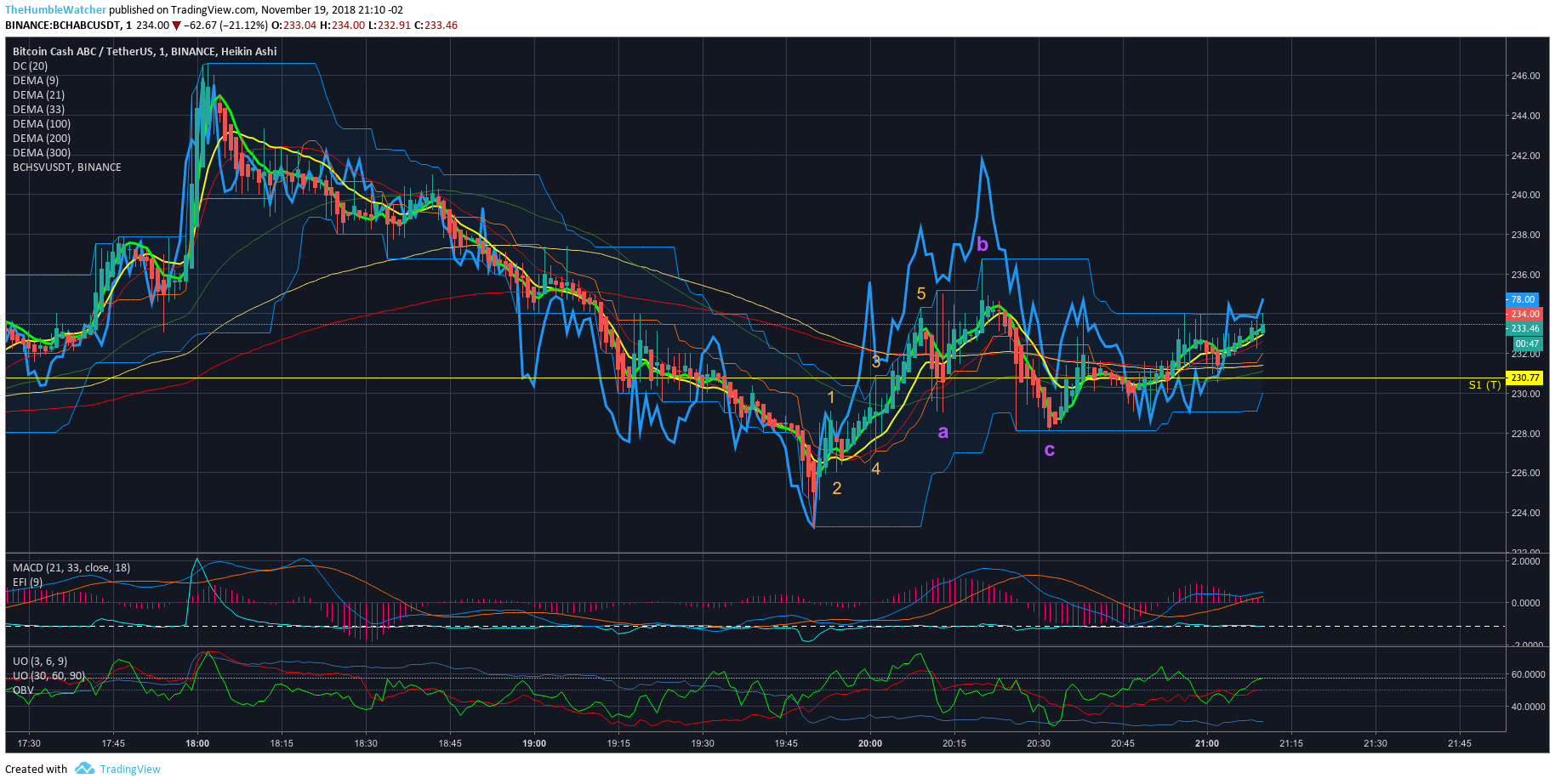Click the orange wave label '4'
1555x784 pixels.
pyautogui.click(x=875, y=469)
